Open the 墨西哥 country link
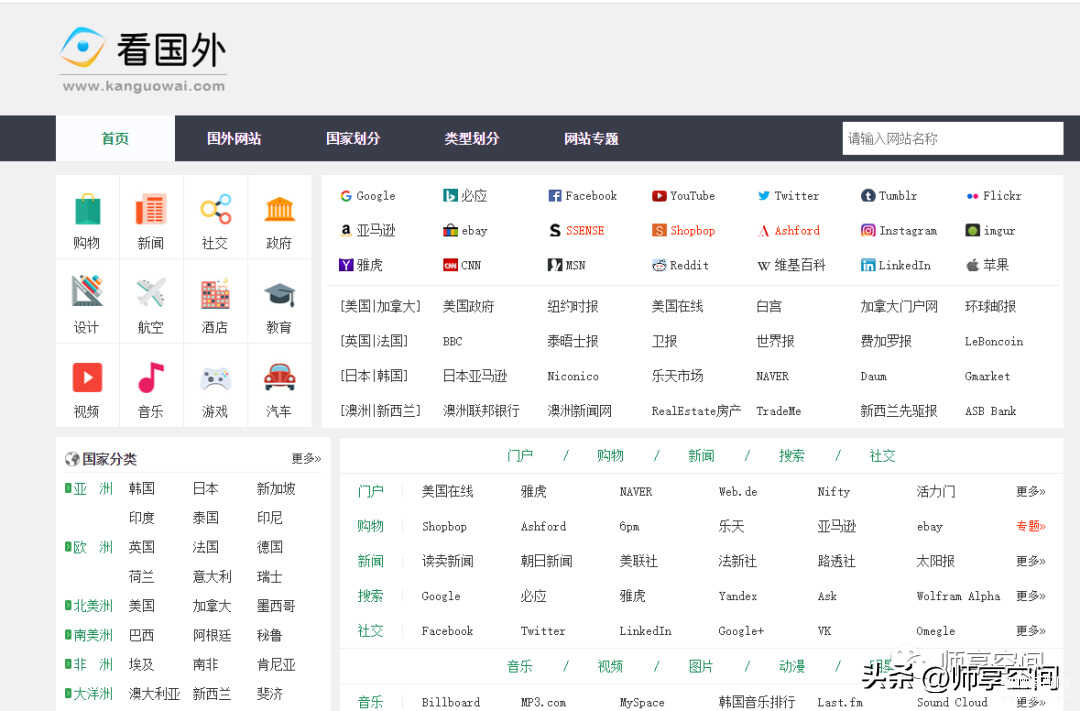 (x=276, y=606)
